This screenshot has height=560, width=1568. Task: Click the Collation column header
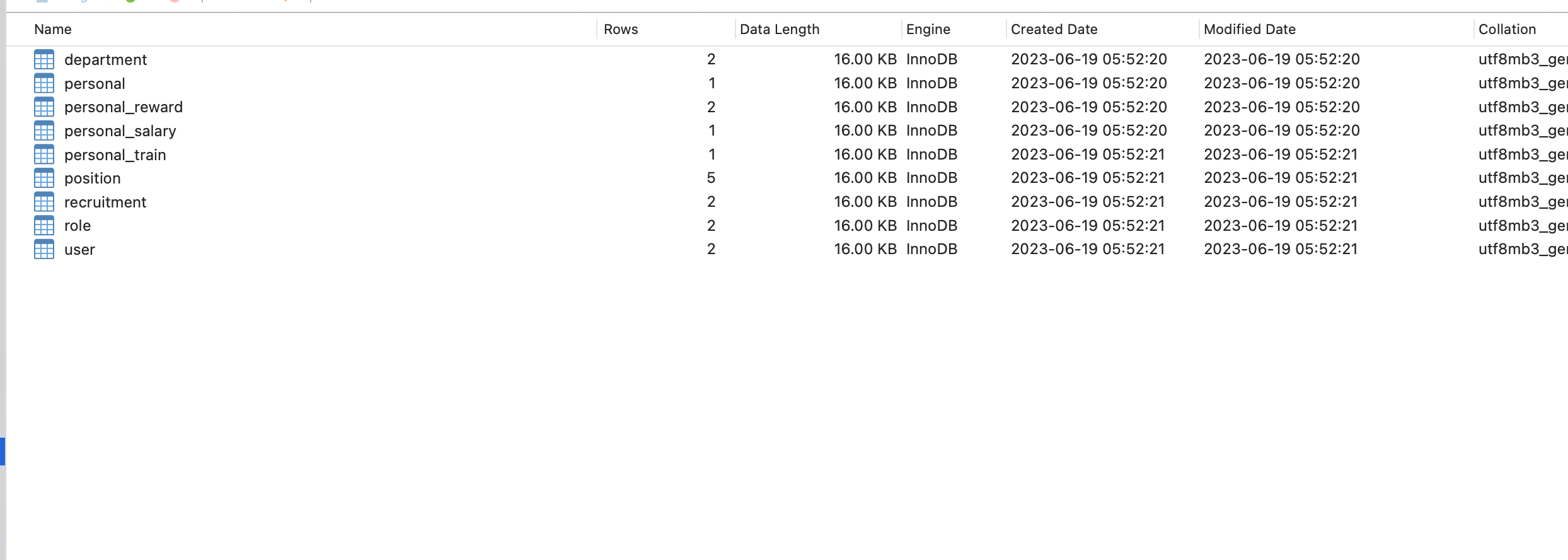pyautogui.click(x=1507, y=29)
